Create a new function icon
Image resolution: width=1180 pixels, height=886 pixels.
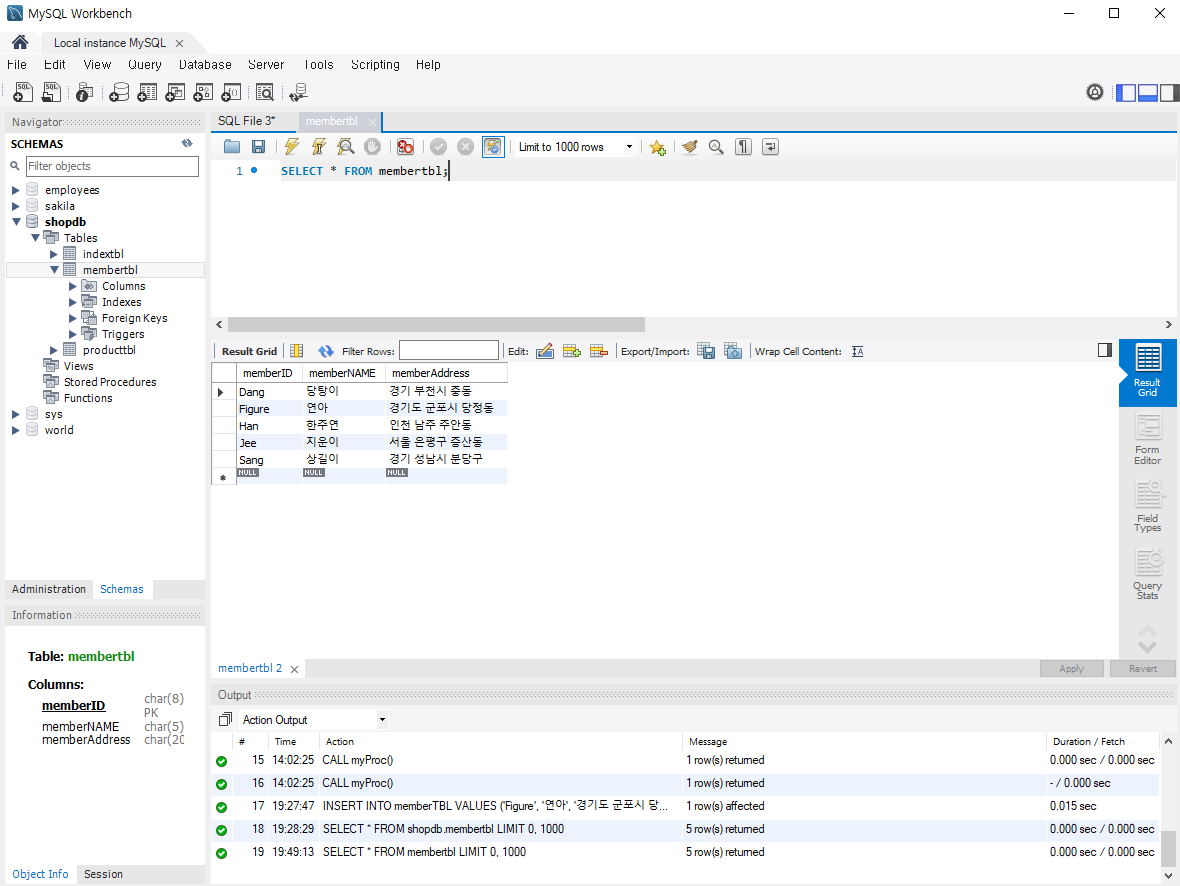point(231,92)
